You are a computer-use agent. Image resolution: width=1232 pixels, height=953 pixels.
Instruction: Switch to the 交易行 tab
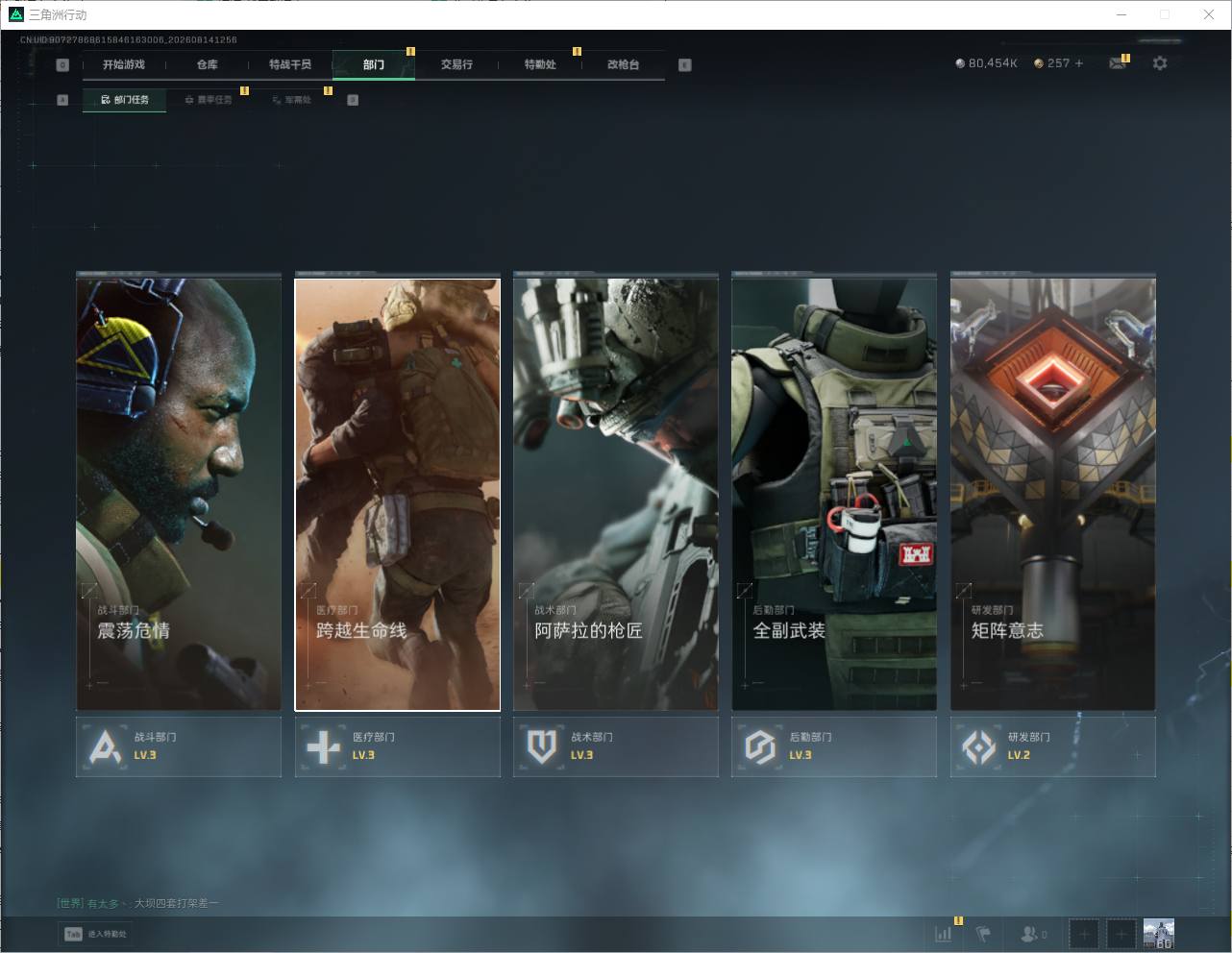click(x=456, y=64)
